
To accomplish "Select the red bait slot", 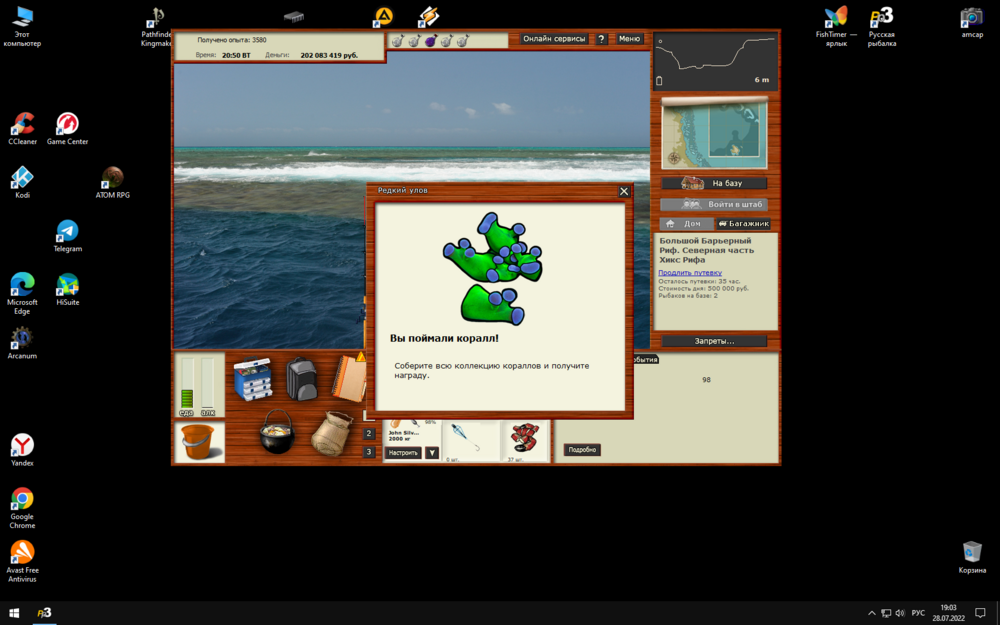I will pyautogui.click(x=525, y=437).
